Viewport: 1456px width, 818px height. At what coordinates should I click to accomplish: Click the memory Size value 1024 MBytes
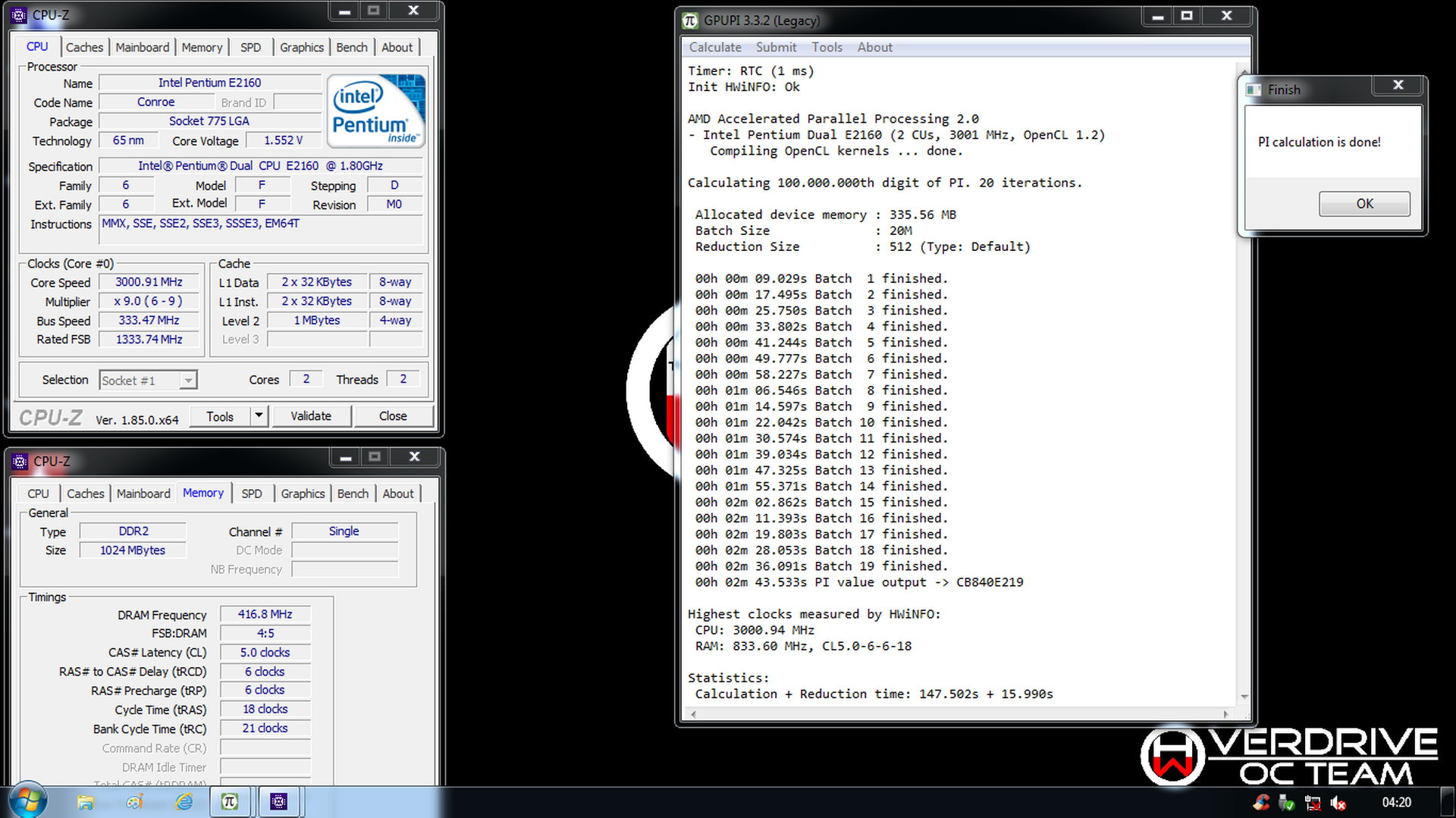pos(133,550)
